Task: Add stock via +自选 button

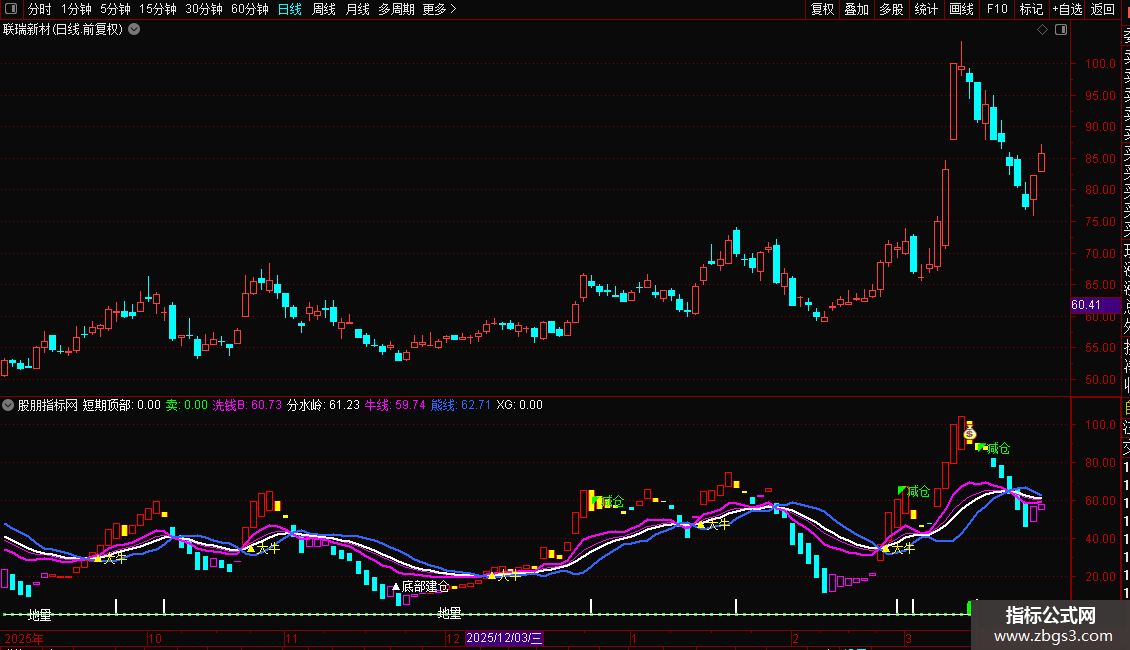Action: [x=1067, y=9]
